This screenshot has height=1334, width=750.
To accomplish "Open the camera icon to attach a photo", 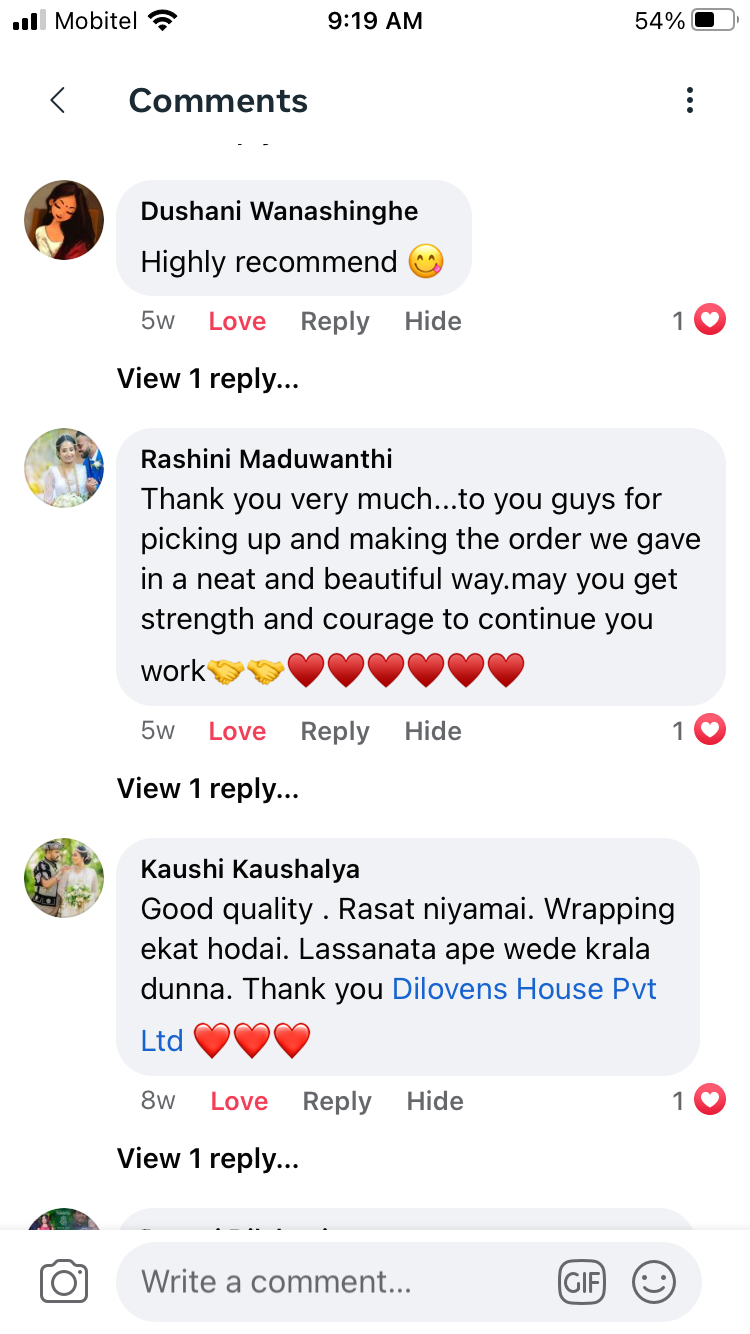I will pyautogui.click(x=64, y=1282).
